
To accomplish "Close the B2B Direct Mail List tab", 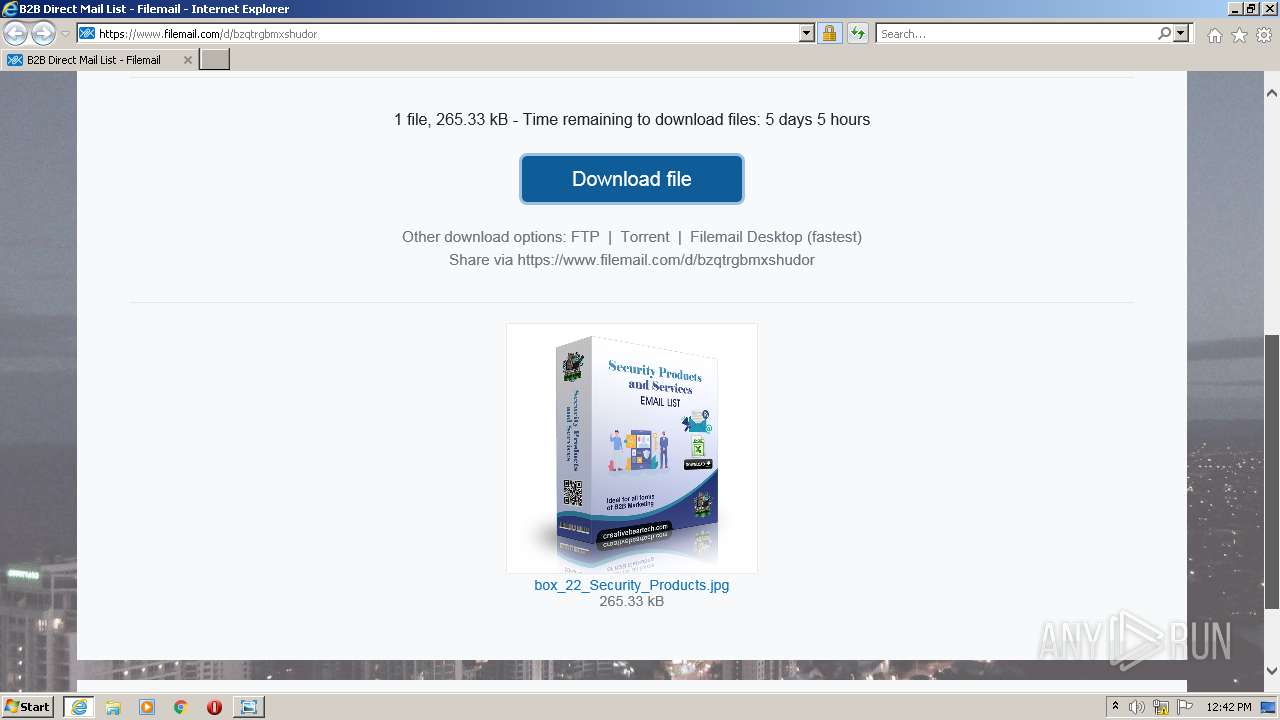I will tap(187, 60).
